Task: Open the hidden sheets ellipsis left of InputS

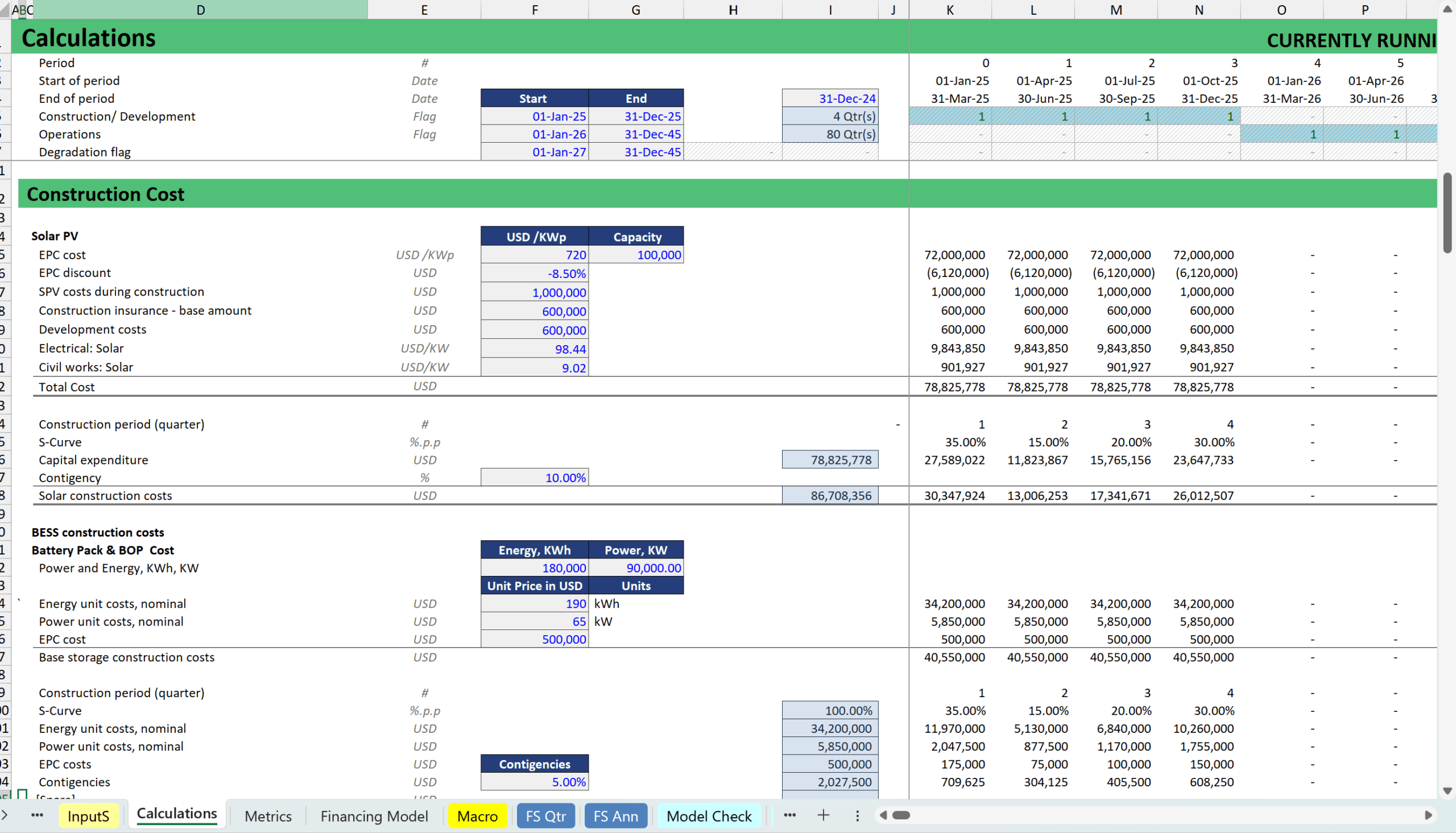Action: click(37, 815)
